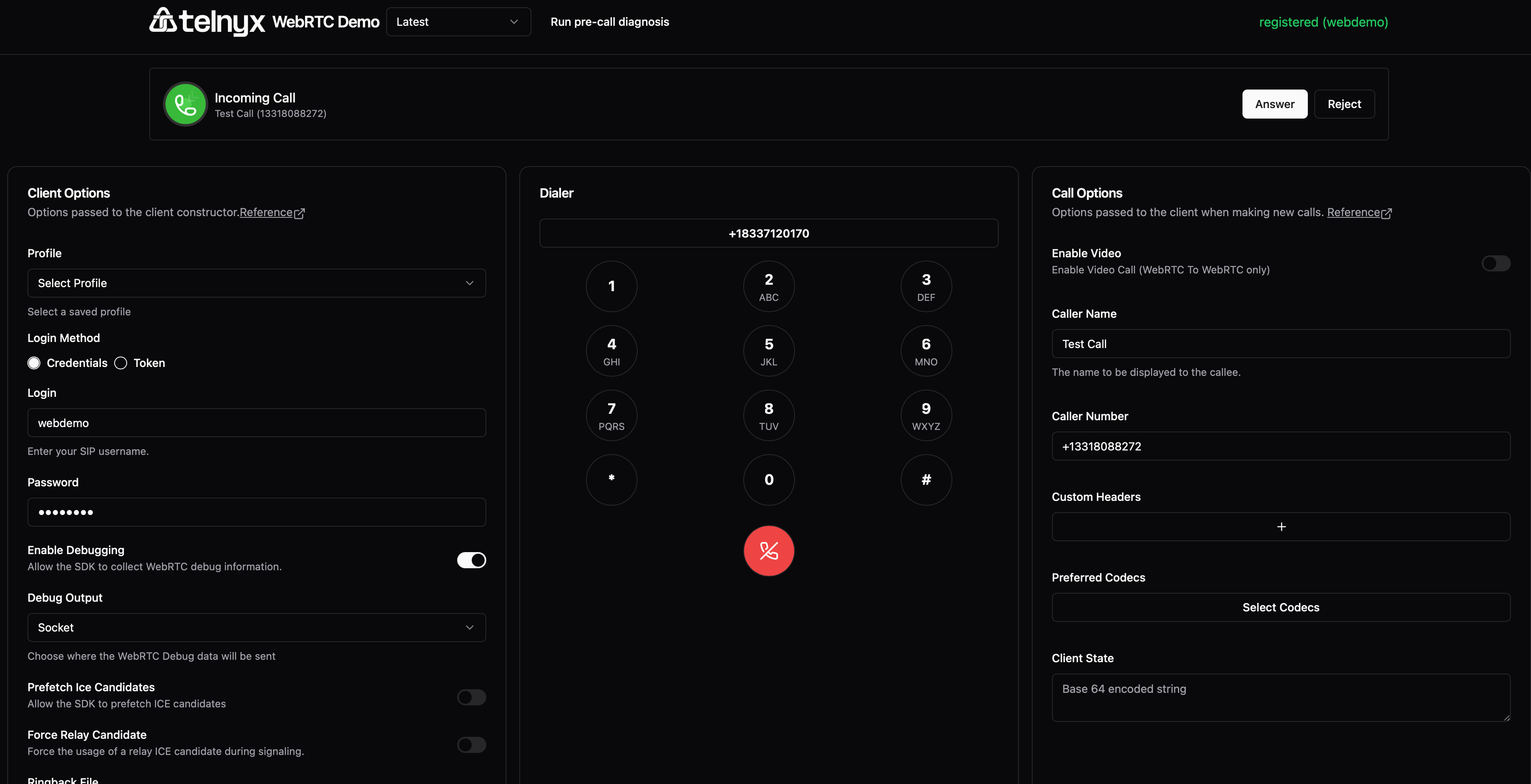
Task: Click the Telnyx logo
Action: tap(207, 22)
